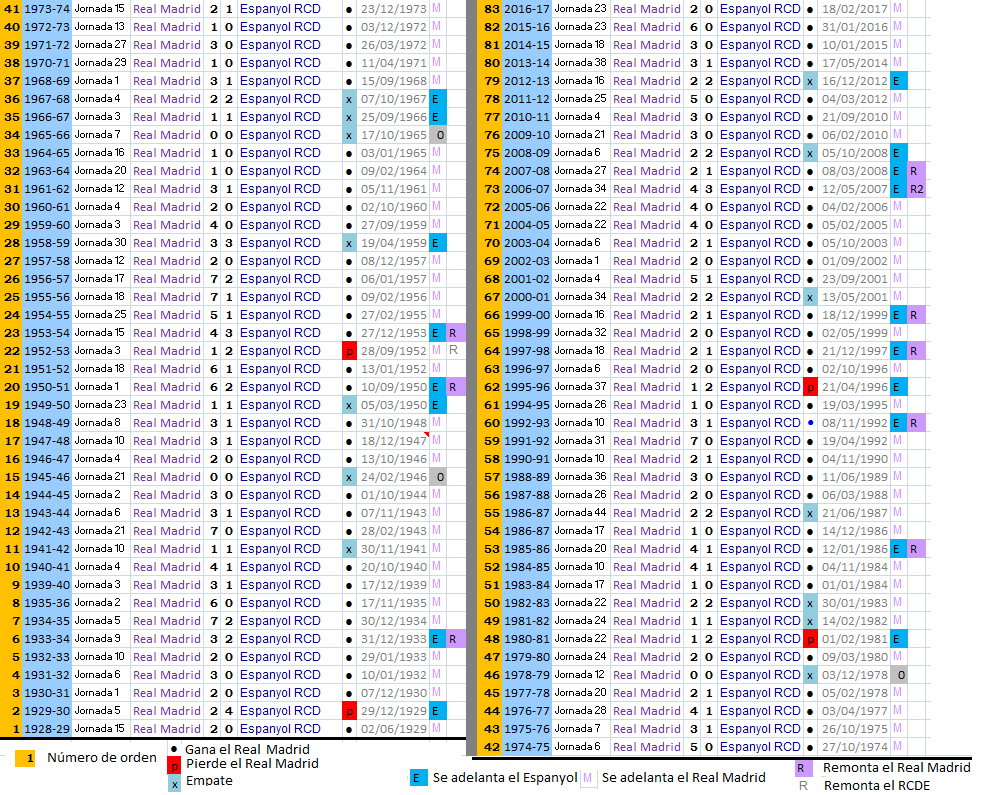
Task: Click orange '1' Número de orden legend box
Action: 30,758
